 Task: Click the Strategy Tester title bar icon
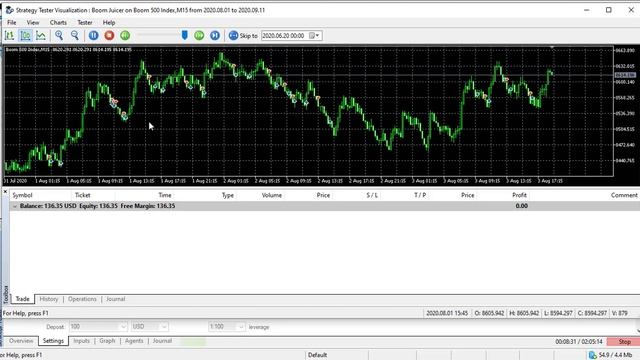point(9,10)
